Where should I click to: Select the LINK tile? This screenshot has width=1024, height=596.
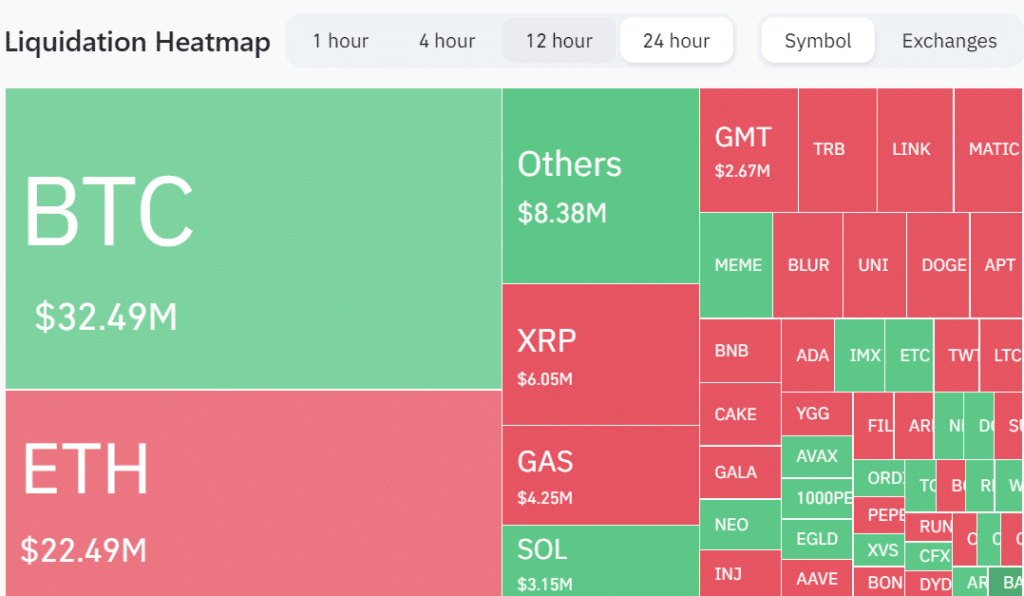pyautogui.click(x=911, y=149)
